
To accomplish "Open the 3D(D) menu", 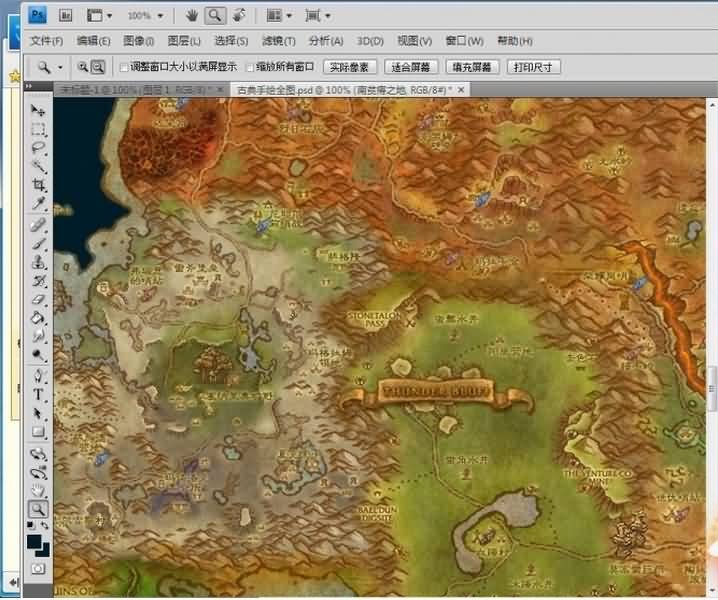I will pyautogui.click(x=370, y=41).
